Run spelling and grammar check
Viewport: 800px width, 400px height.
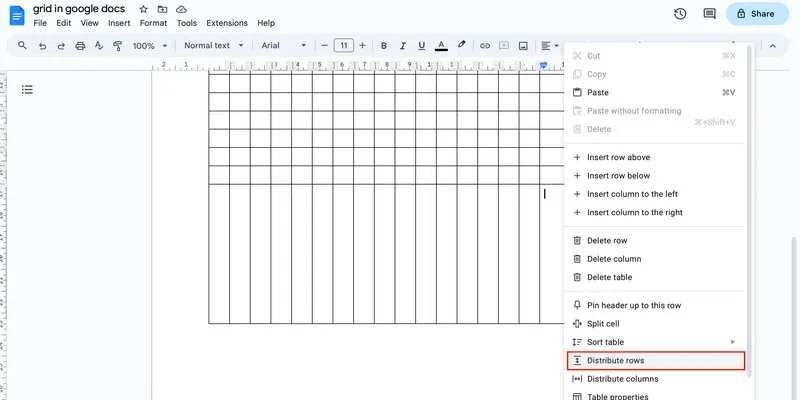pyautogui.click(x=99, y=46)
